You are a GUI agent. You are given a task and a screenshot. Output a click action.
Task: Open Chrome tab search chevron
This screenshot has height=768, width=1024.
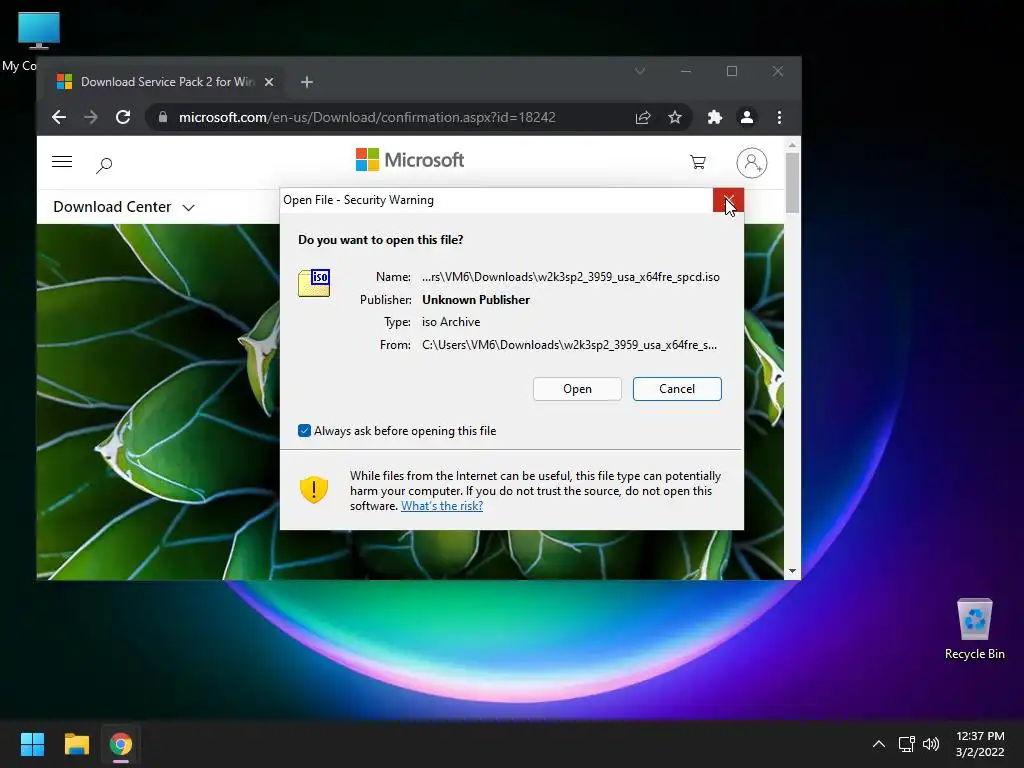[640, 71]
